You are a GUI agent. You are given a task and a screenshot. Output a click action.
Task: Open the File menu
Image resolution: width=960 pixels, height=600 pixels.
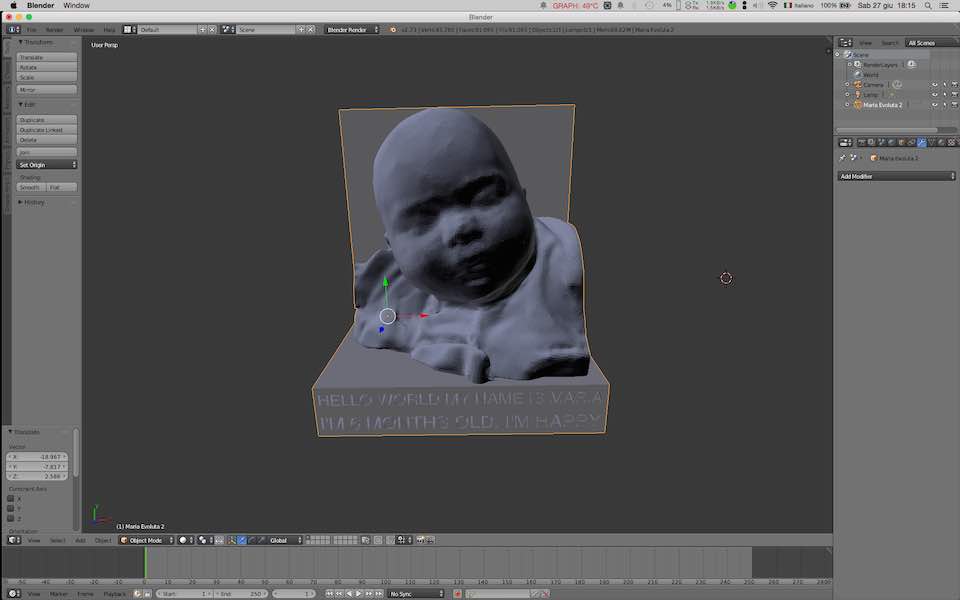coord(31,29)
